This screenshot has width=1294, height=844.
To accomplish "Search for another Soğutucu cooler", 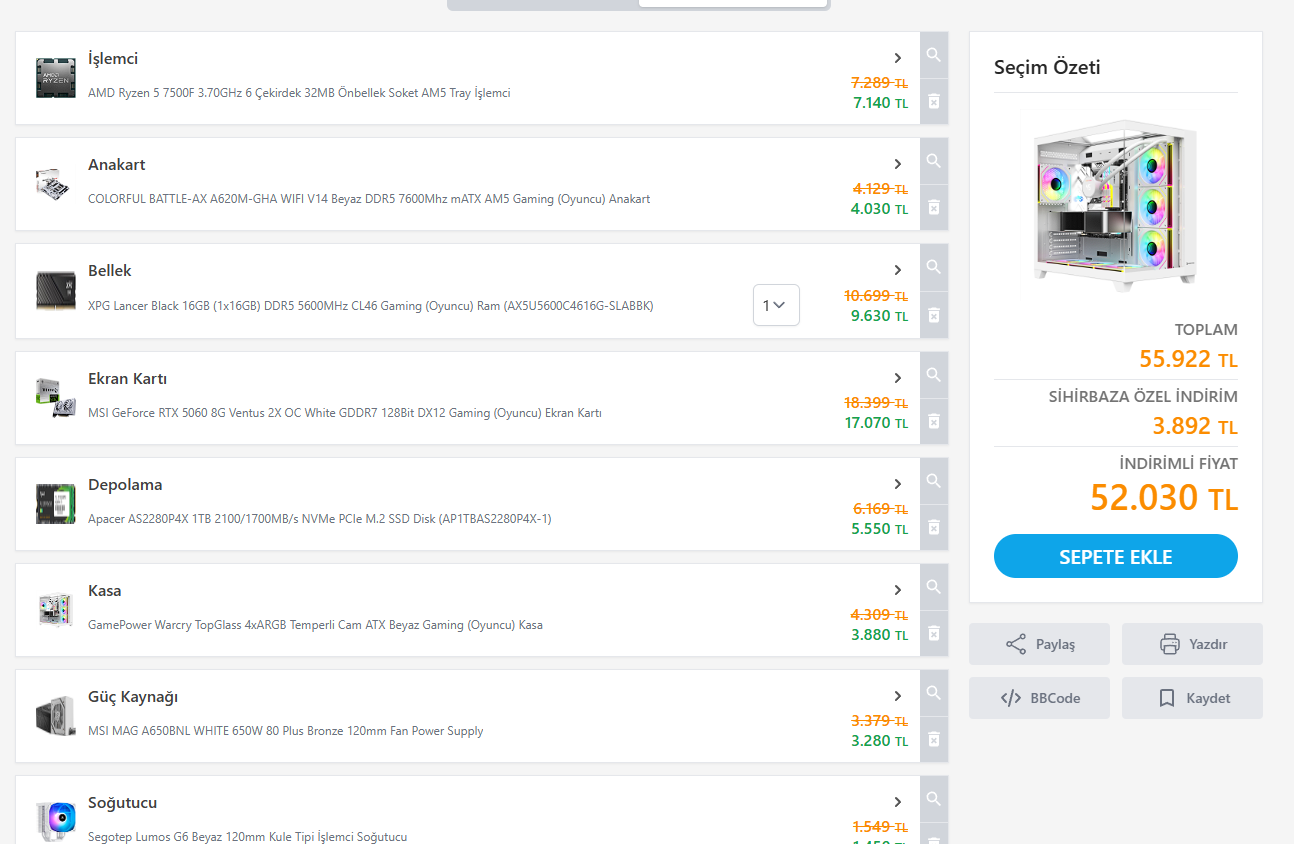I will coord(934,800).
